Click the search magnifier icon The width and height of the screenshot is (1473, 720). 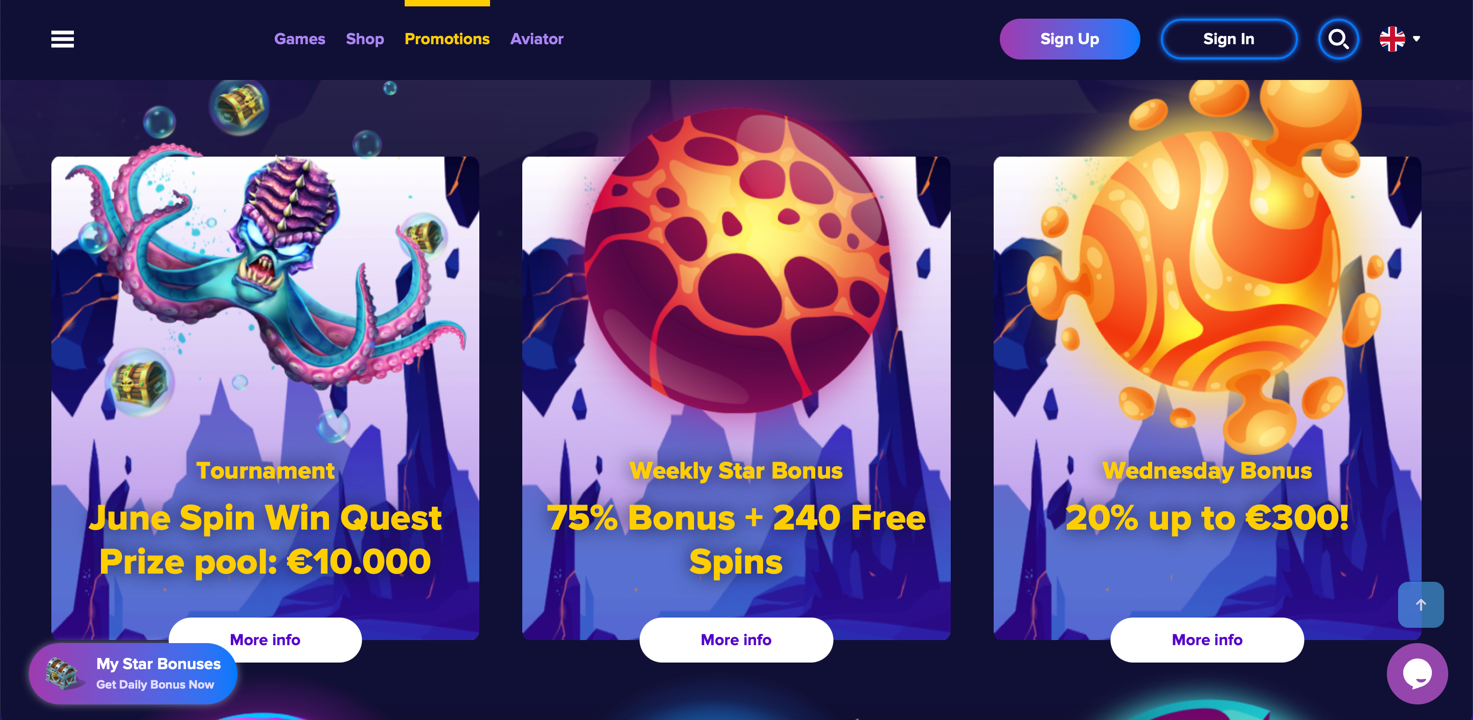pyautogui.click(x=1338, y=39)
